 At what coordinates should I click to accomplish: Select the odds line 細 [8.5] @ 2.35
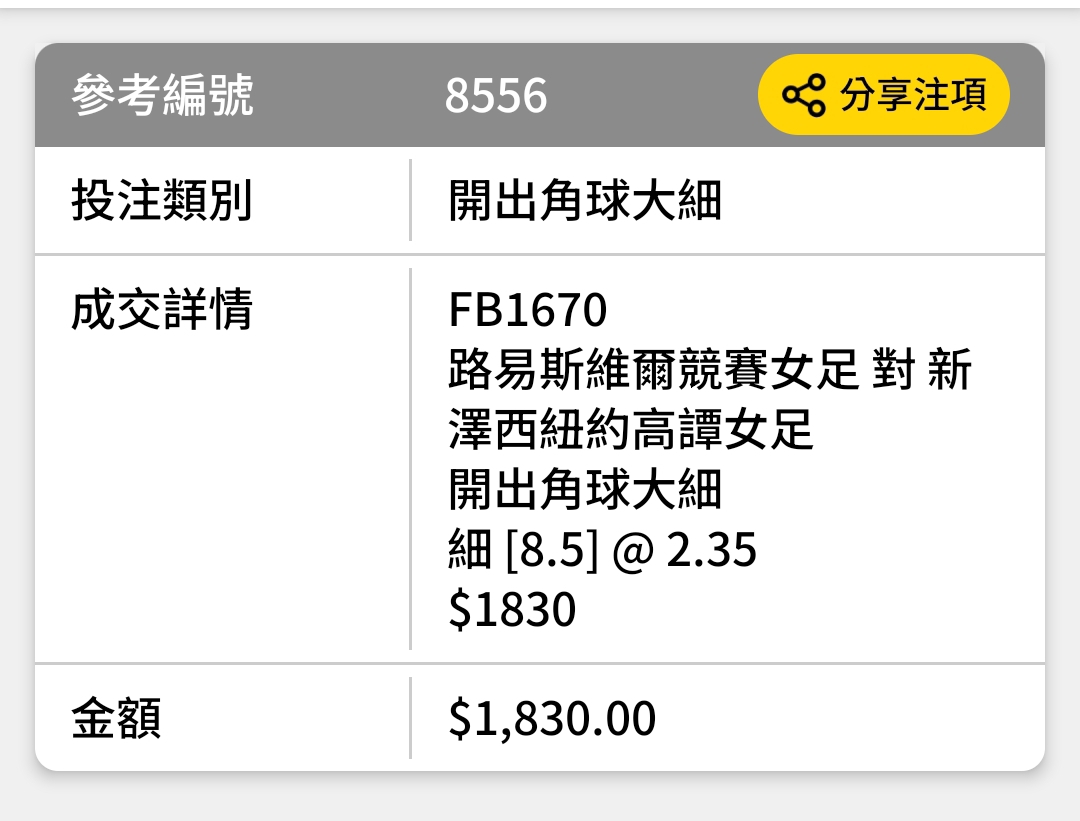[x=602, y=550]
